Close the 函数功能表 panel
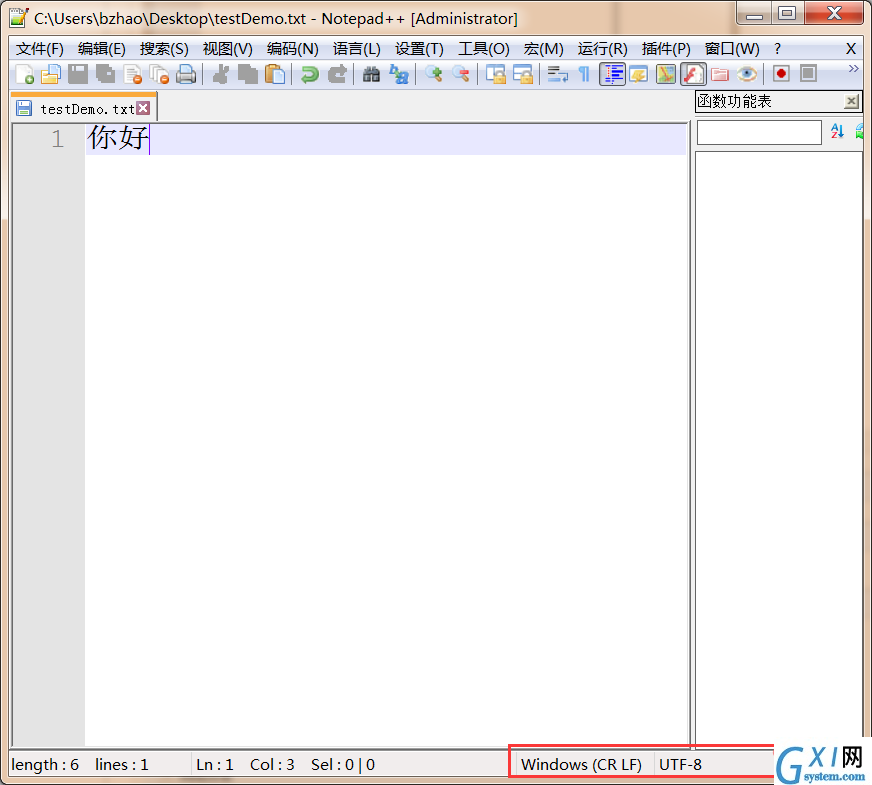This screenshot has width=872, height=785. (851, 101)
